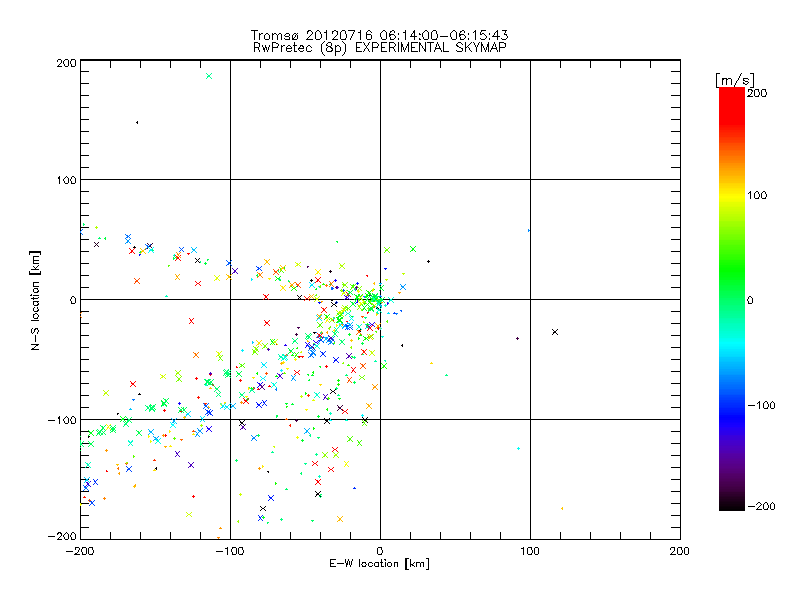The width and height of the screenshot is (800, 600).
Task: Click the x-axis tick label '100'
Action: pyautogui.click(x=530, y=552)
